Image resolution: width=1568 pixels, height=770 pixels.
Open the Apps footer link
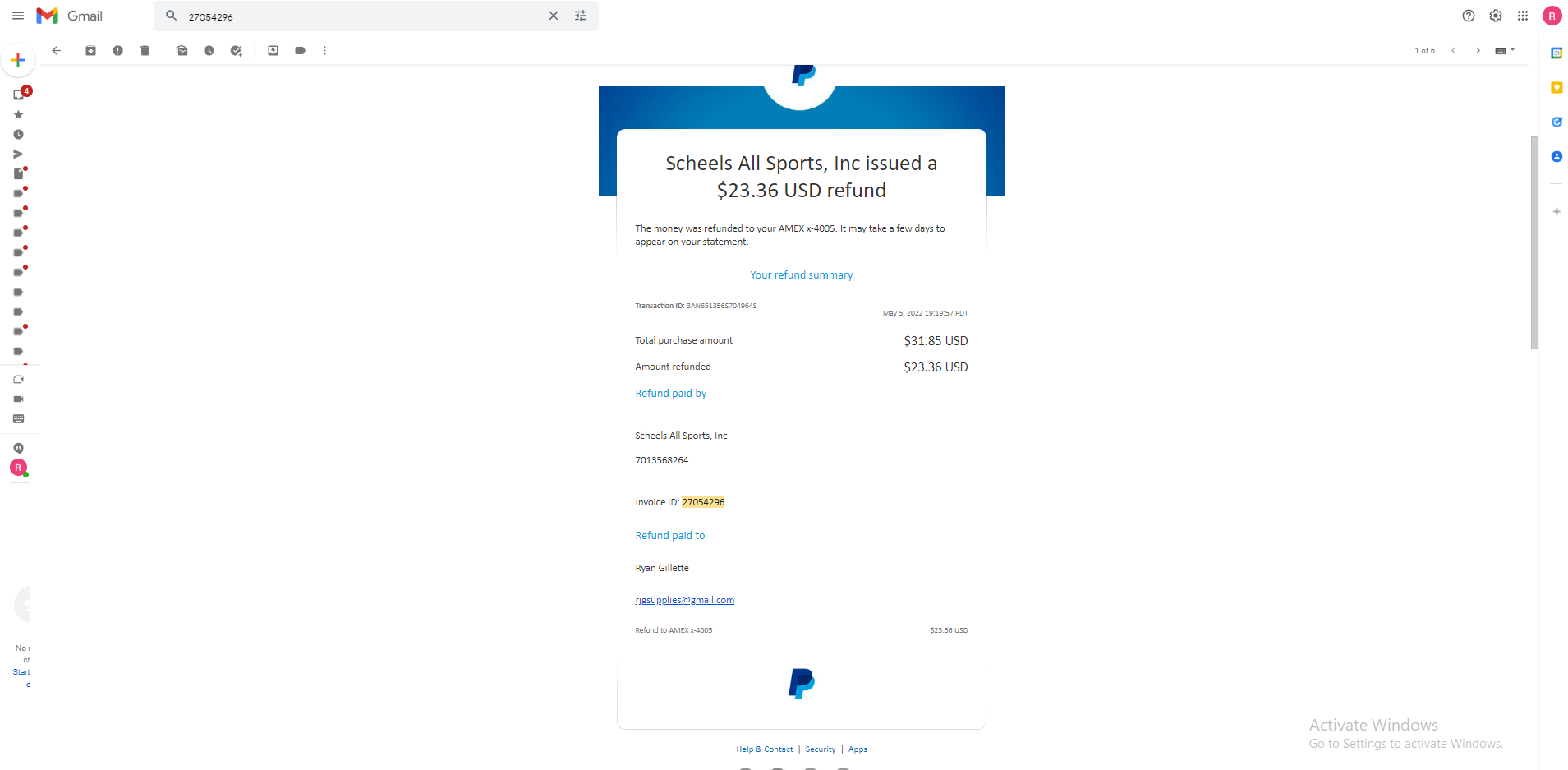858,749
